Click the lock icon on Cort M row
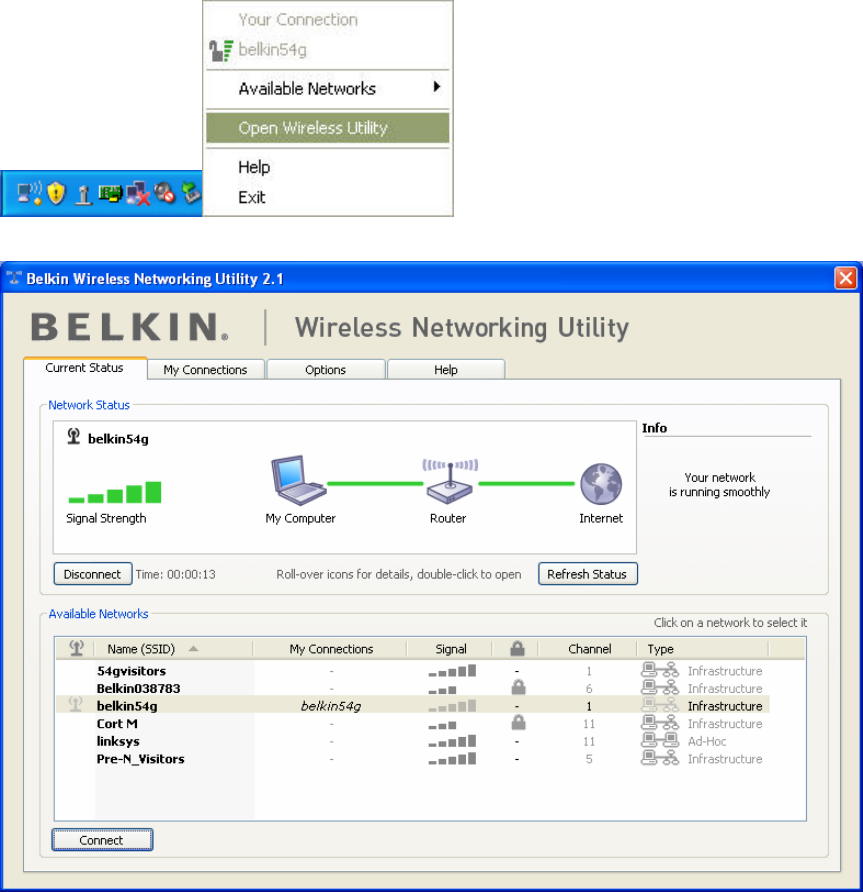The height and width of the screenshot is (892, 863). coord(518,722)
